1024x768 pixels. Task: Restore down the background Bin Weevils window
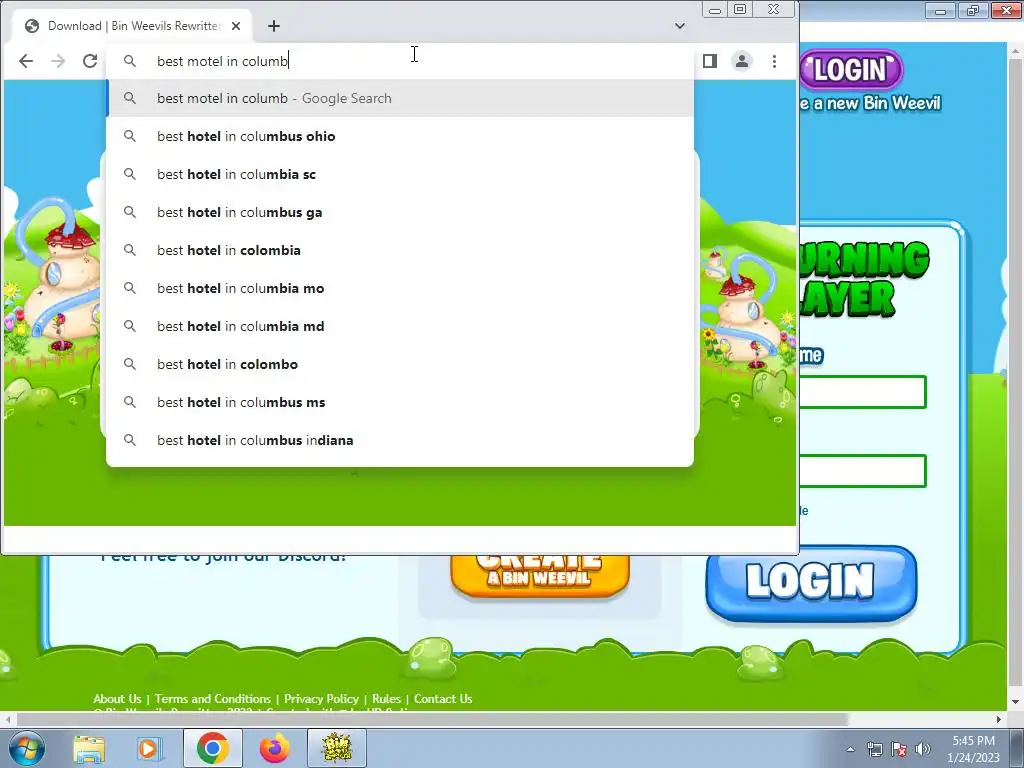pyautogui.click(x=973, y=10)
